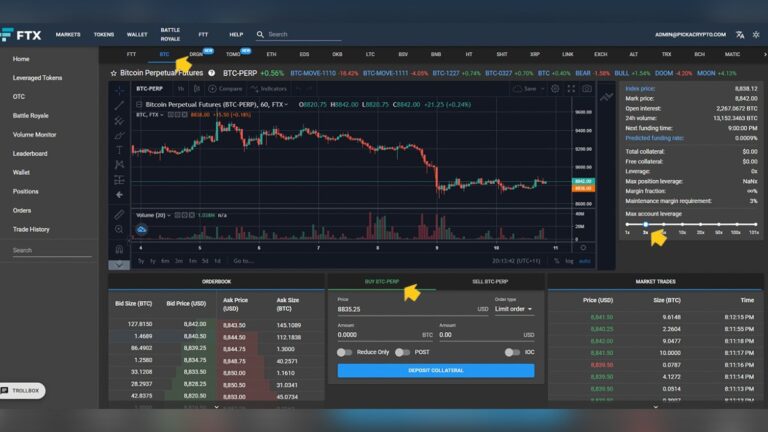Click the Predicted funding rate link
The image size is (768, 432).
(x=654, y=138)
